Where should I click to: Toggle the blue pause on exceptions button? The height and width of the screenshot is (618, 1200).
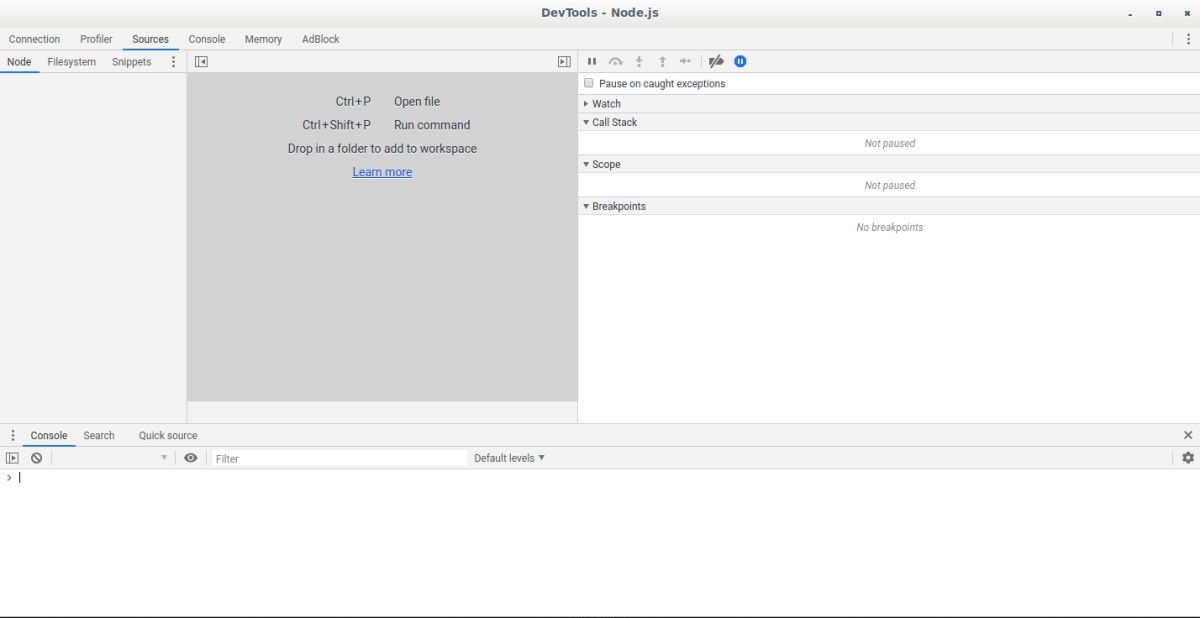click(x=740, y=61)
